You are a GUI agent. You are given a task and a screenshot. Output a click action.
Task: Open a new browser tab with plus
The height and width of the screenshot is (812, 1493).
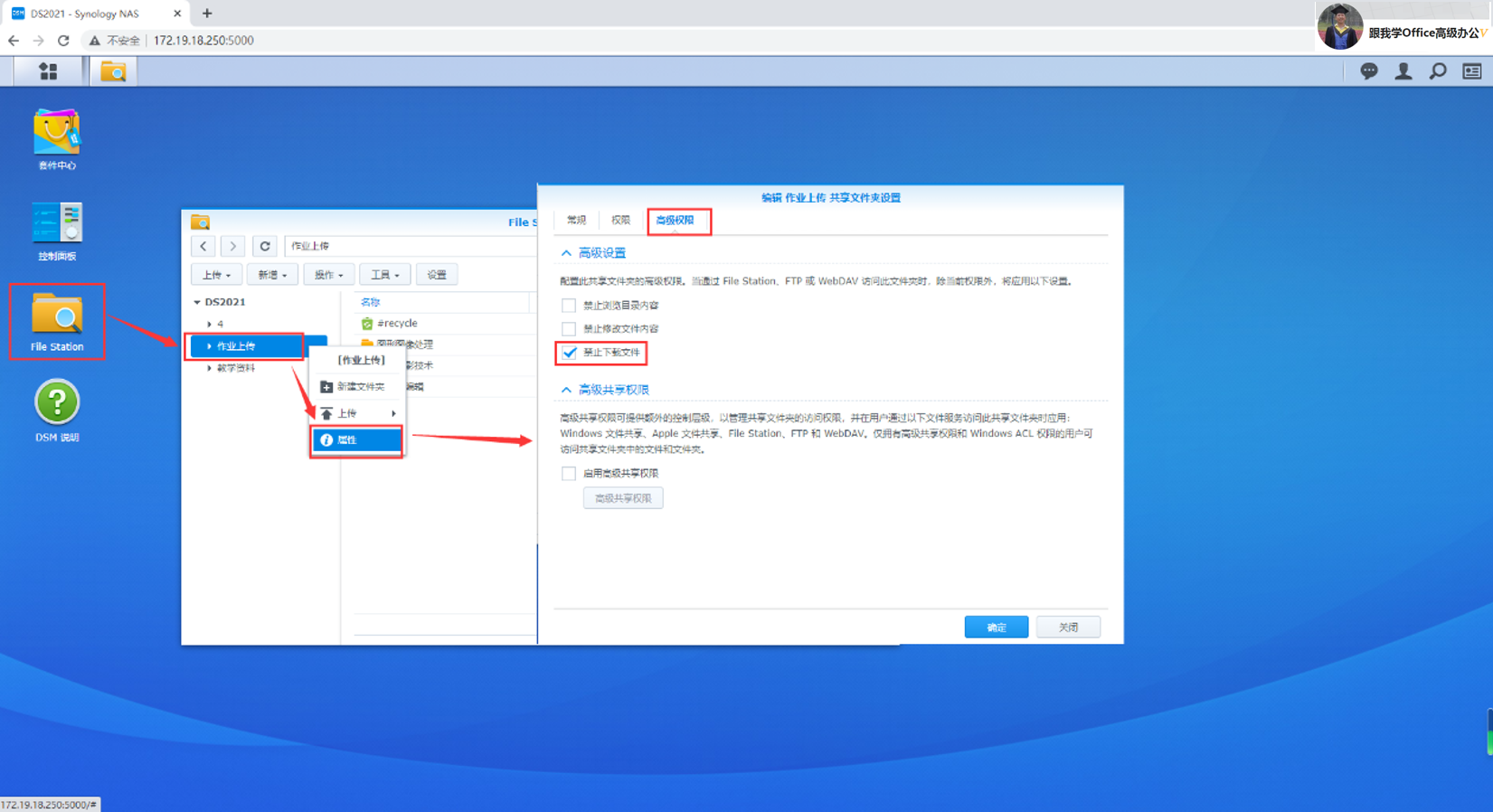207,14
